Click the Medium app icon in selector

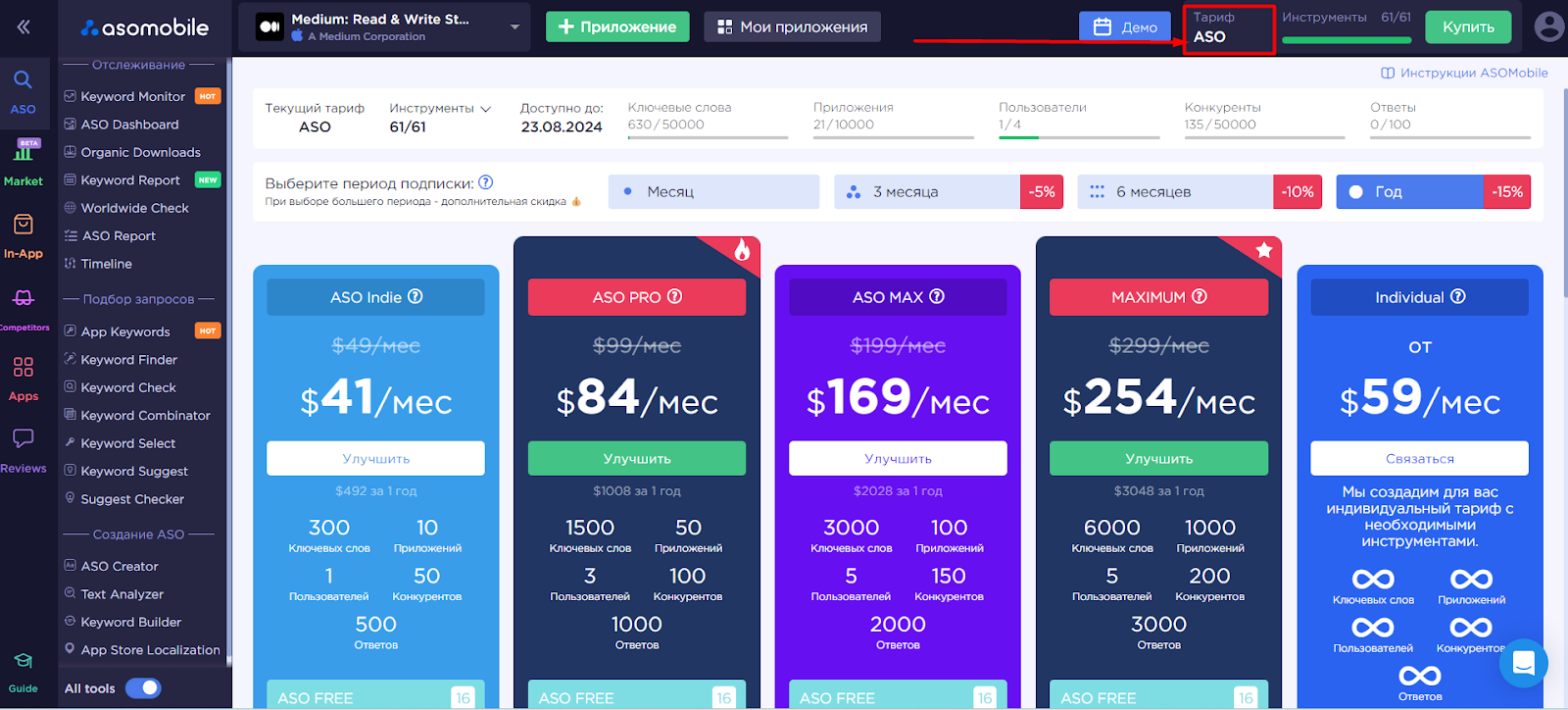click(269, 27)
